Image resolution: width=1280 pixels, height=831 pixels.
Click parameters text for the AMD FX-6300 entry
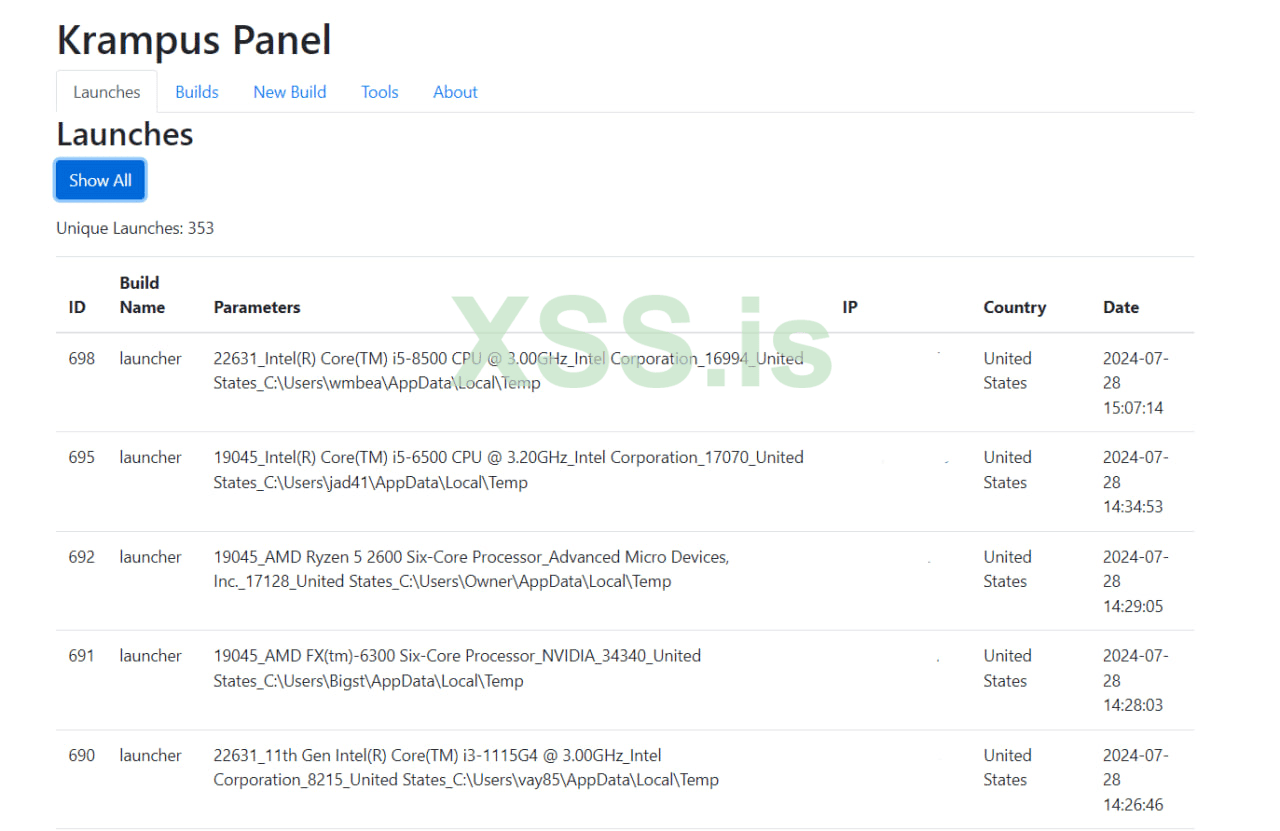coord(456,668)
